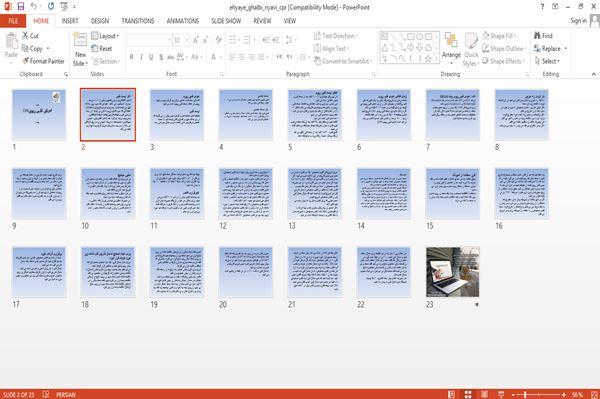Screen dimensions: 600x399
Task: Switch to the INSERT tab
Action: [x=70, y=21]
